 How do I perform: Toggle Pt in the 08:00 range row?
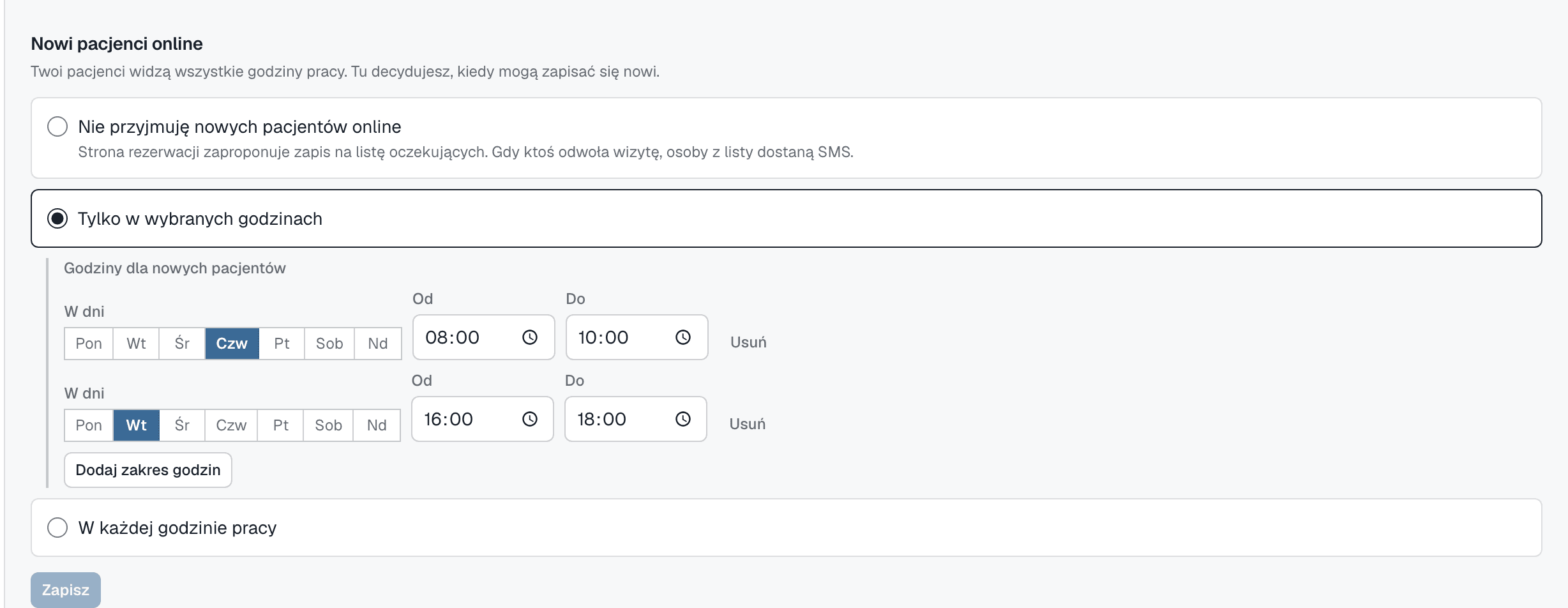pyautogui.click(x=282, y=344)
